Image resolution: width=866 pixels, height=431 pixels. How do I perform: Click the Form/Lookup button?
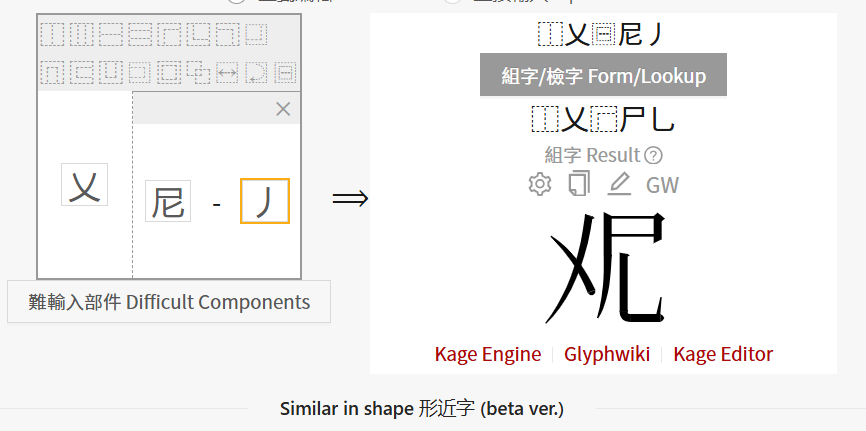click(603, 75)
